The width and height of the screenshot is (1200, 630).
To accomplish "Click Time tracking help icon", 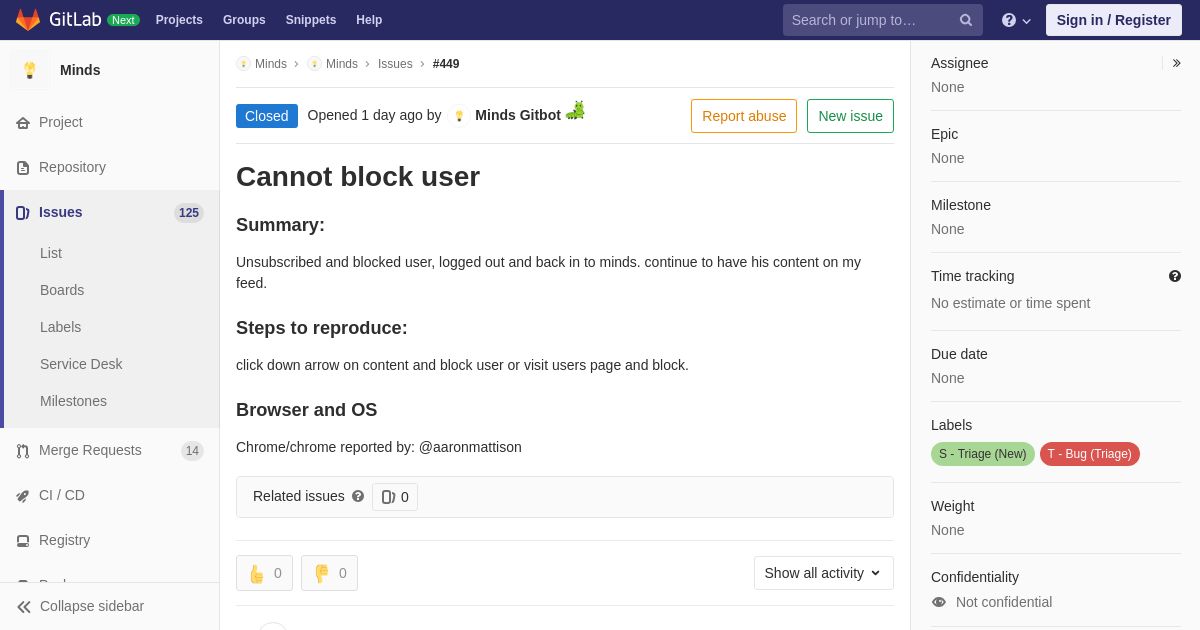I will (x=1175, y=276).
